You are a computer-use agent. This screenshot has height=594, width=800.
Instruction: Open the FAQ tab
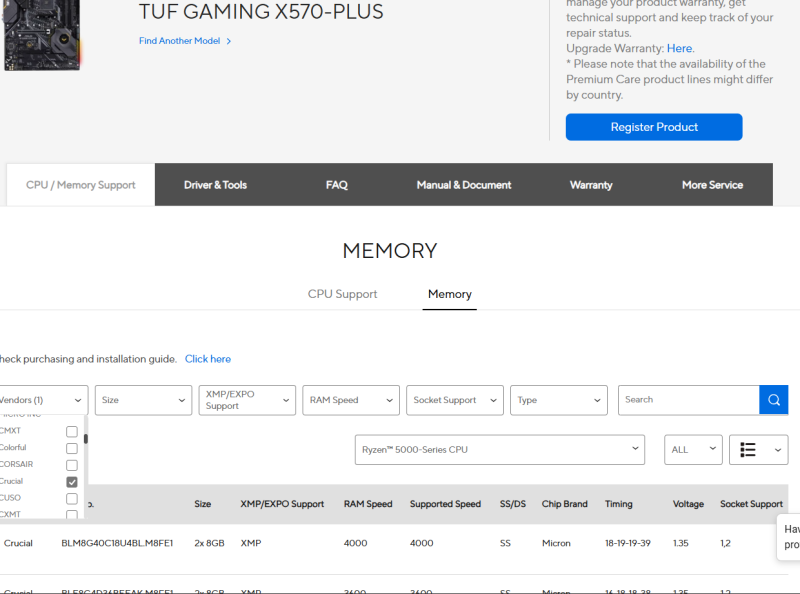point(337,185)
